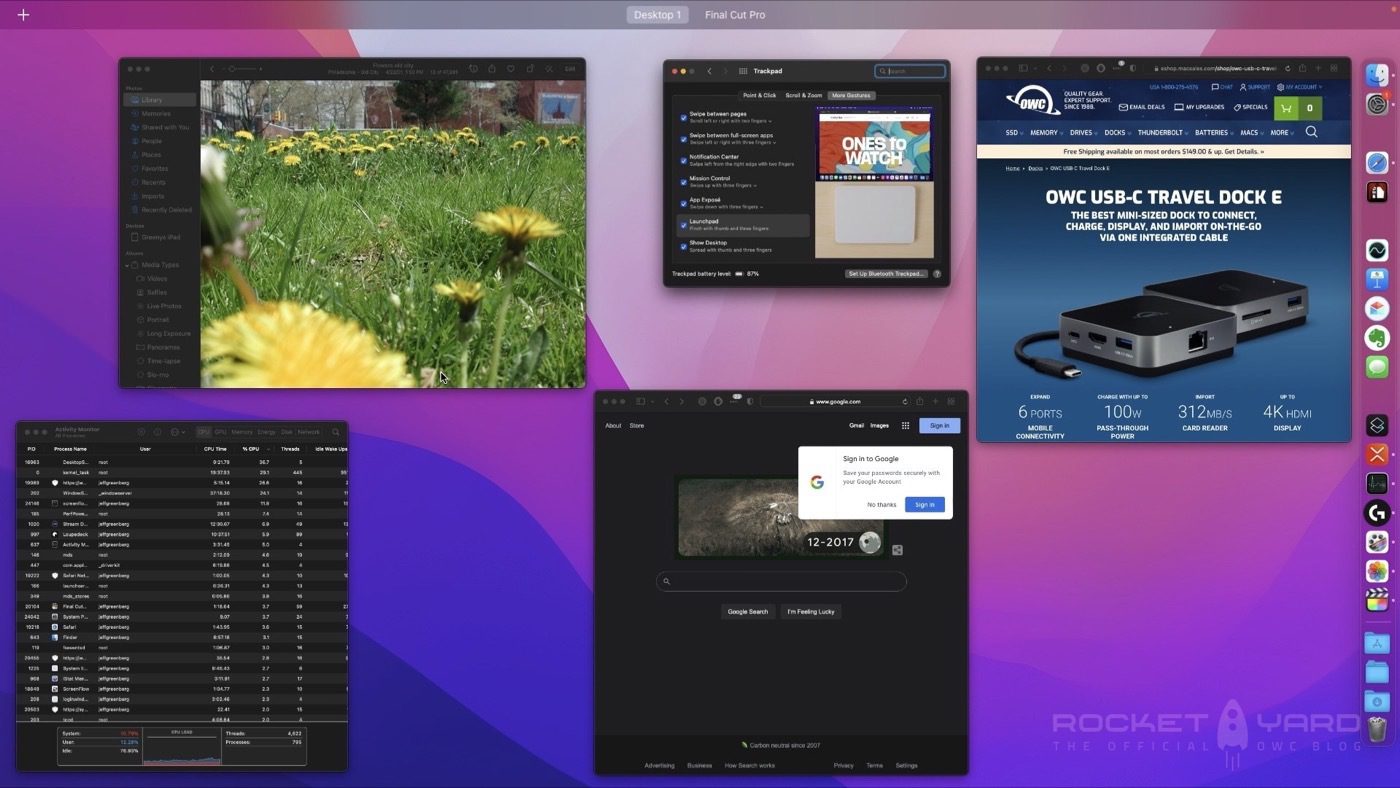Click the Google search input field
The image size is (1400, 788).
[x=781, y=581]
